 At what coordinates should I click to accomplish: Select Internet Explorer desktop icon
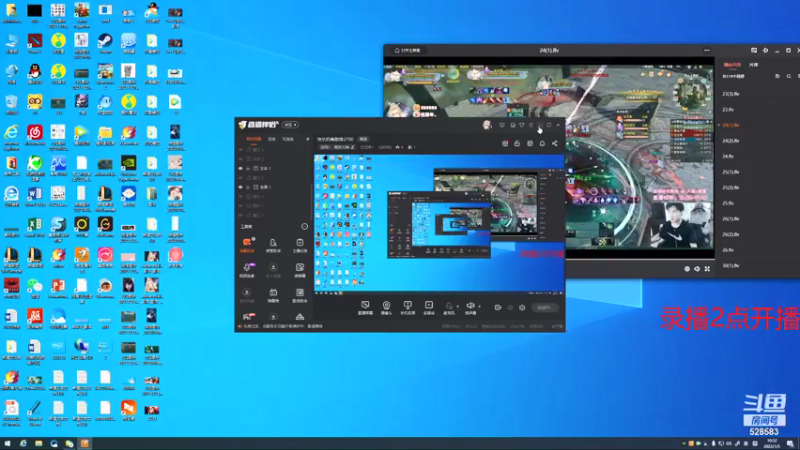[x=11, y=135]
